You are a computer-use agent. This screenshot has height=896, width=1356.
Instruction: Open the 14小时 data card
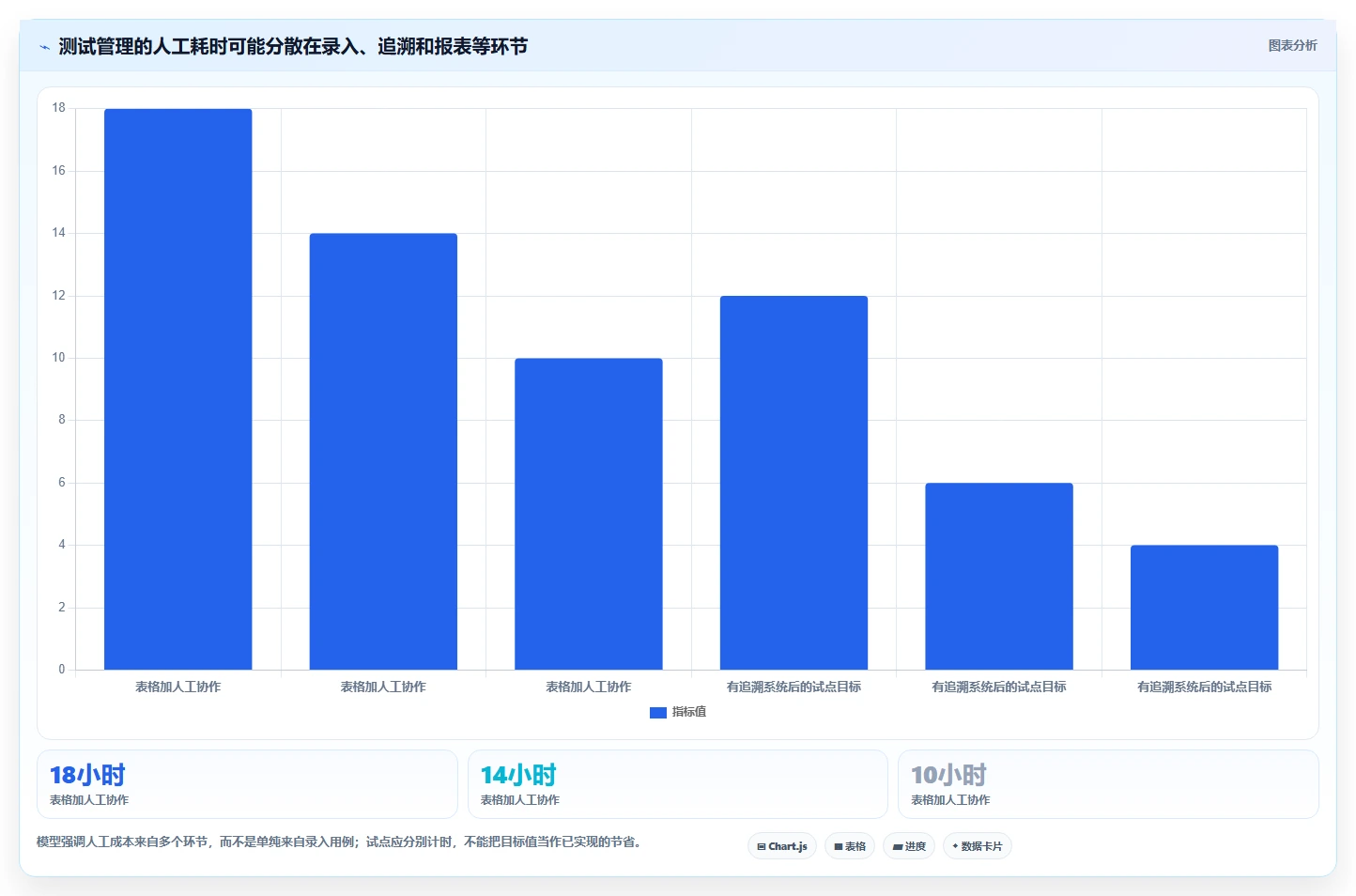coord(678,784)
